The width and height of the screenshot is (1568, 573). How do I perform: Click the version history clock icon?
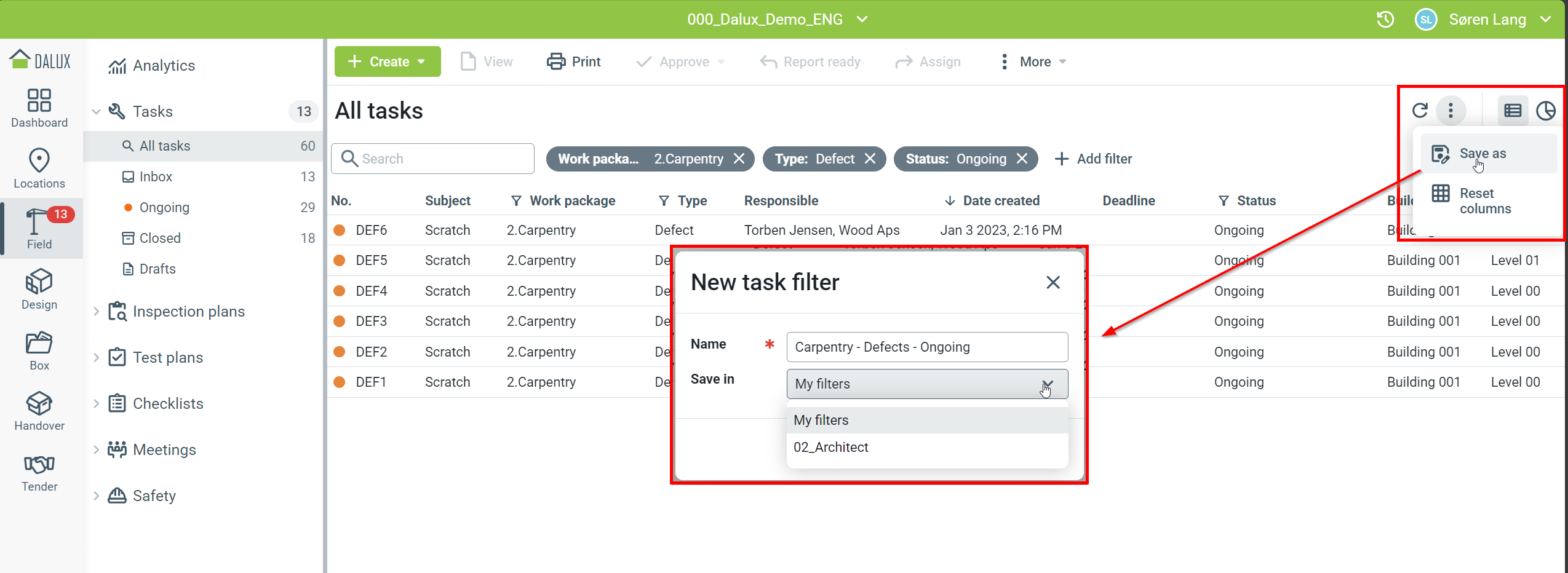click(x=1385, y=20)
